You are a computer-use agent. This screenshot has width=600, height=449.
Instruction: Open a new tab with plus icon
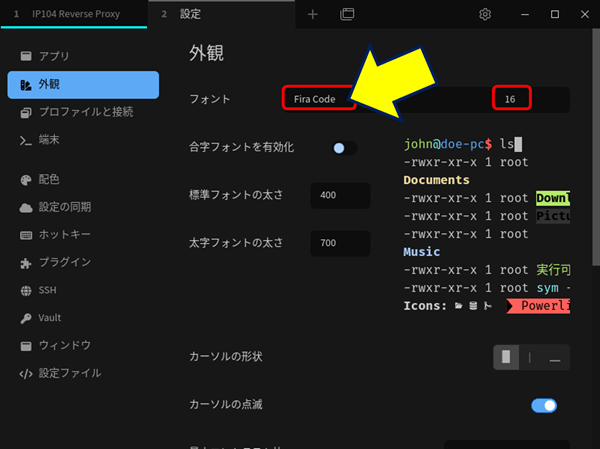pyautogui.click(x=313, y=15)
